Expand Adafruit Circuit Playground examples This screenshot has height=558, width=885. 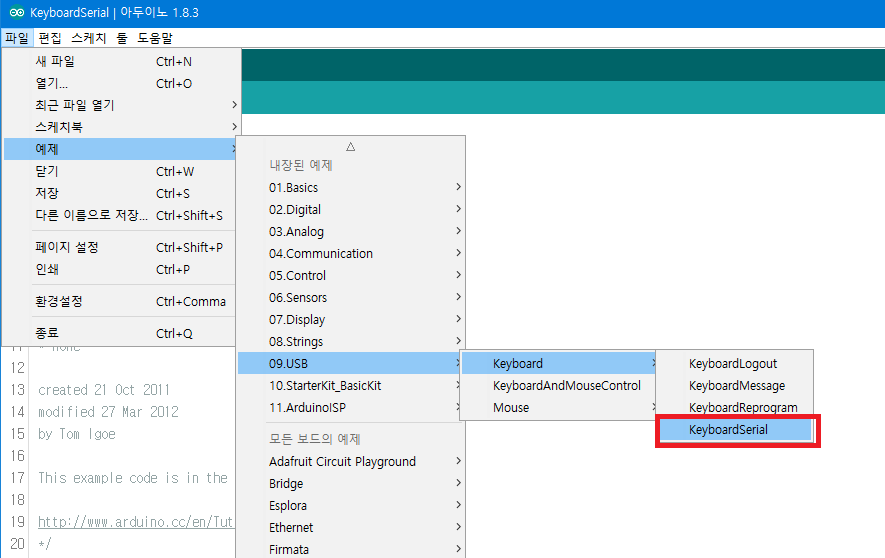(x=351, y=462)
